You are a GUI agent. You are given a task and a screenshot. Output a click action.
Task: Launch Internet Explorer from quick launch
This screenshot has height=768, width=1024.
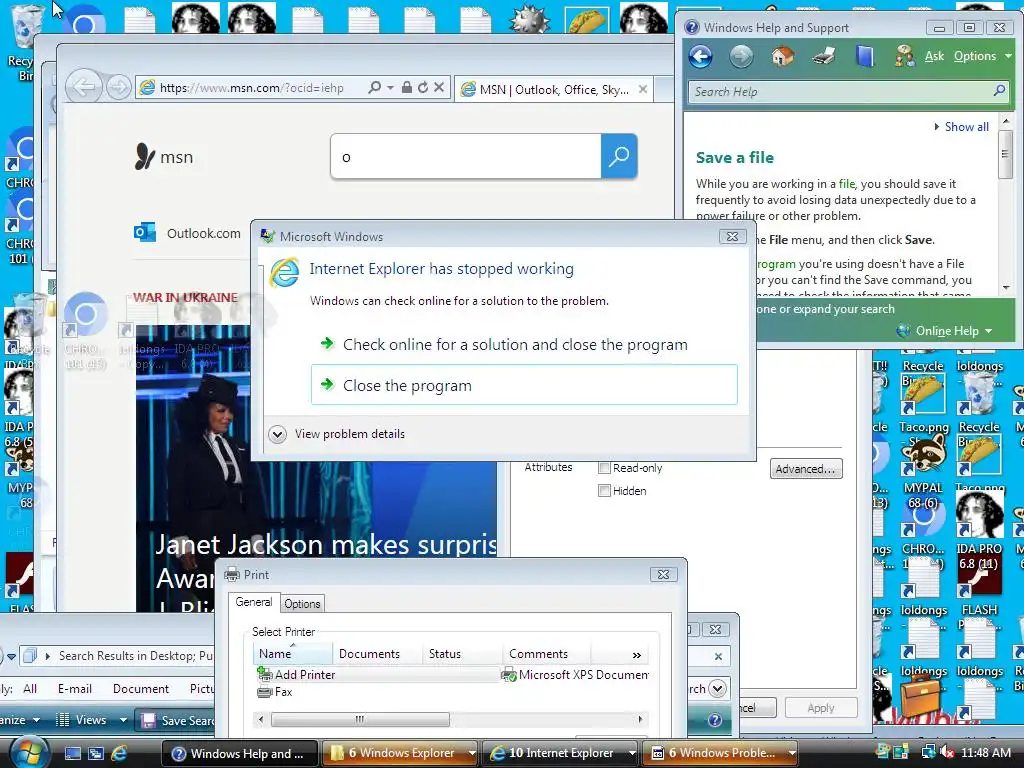[119, 753]
